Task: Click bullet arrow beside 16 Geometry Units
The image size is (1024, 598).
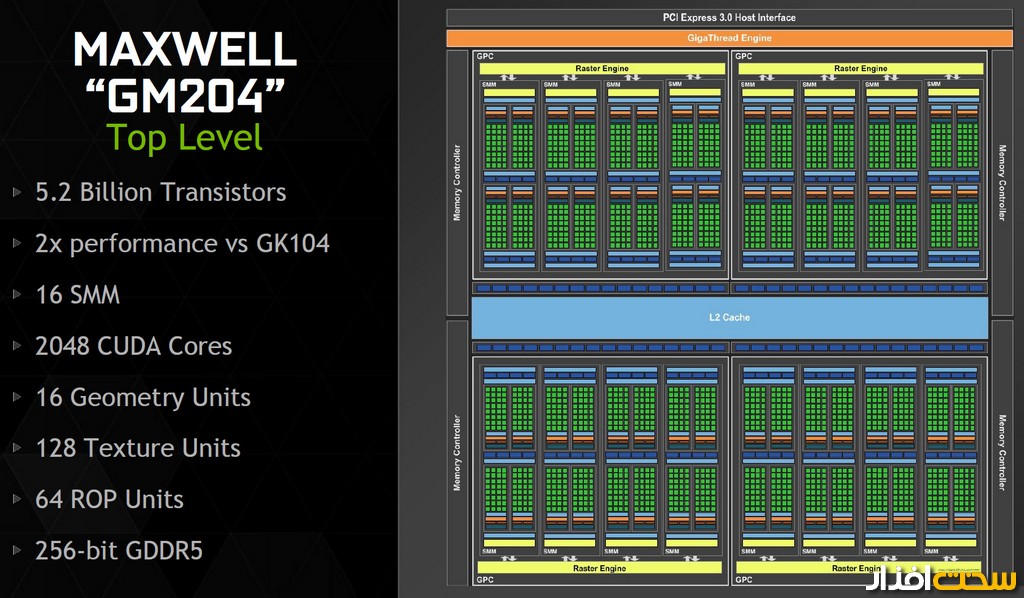Action: [17, 396]
